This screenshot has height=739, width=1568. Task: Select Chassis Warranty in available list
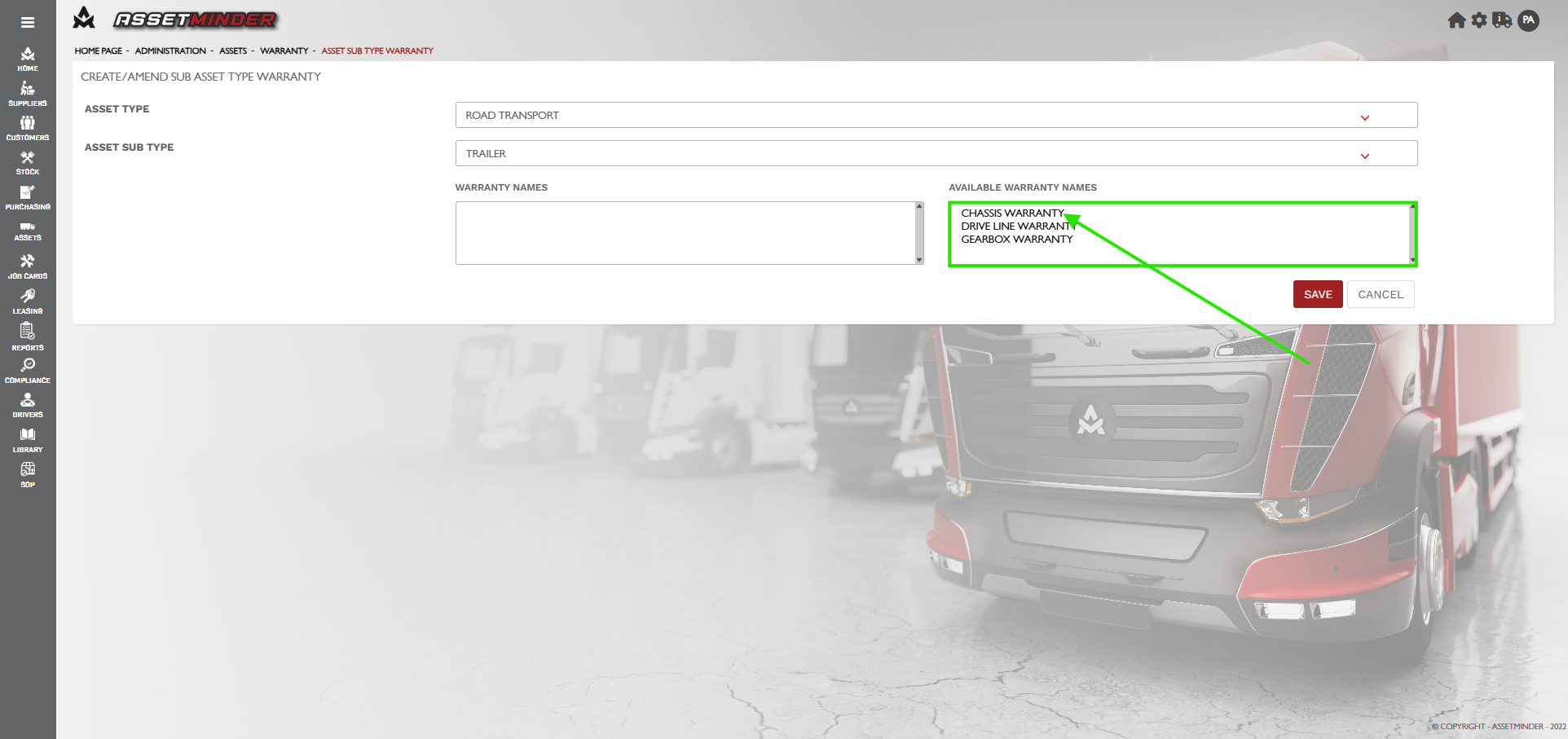pos(1012,213)
